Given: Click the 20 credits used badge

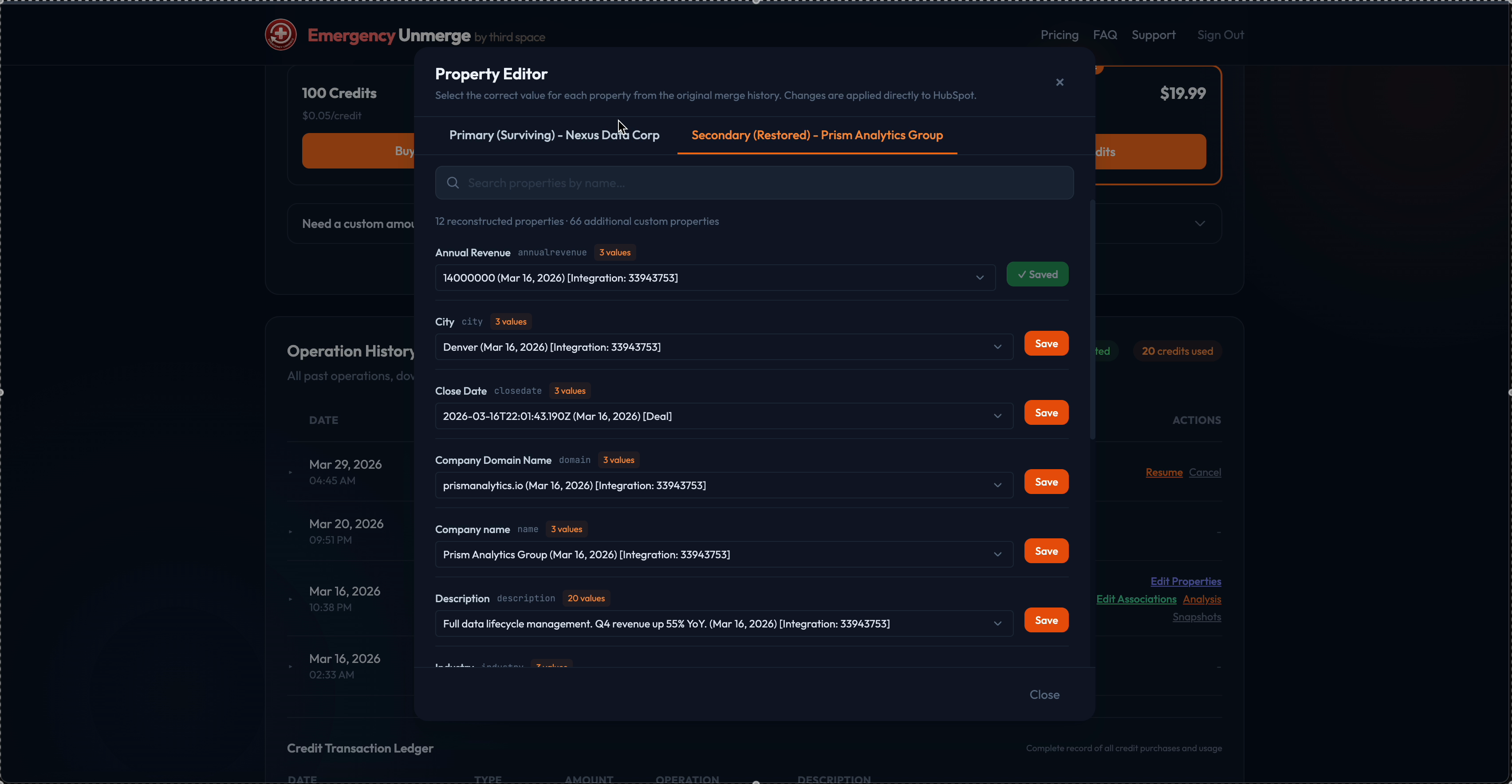Looking at the screenshot, I should click(x=1177, y=351).
